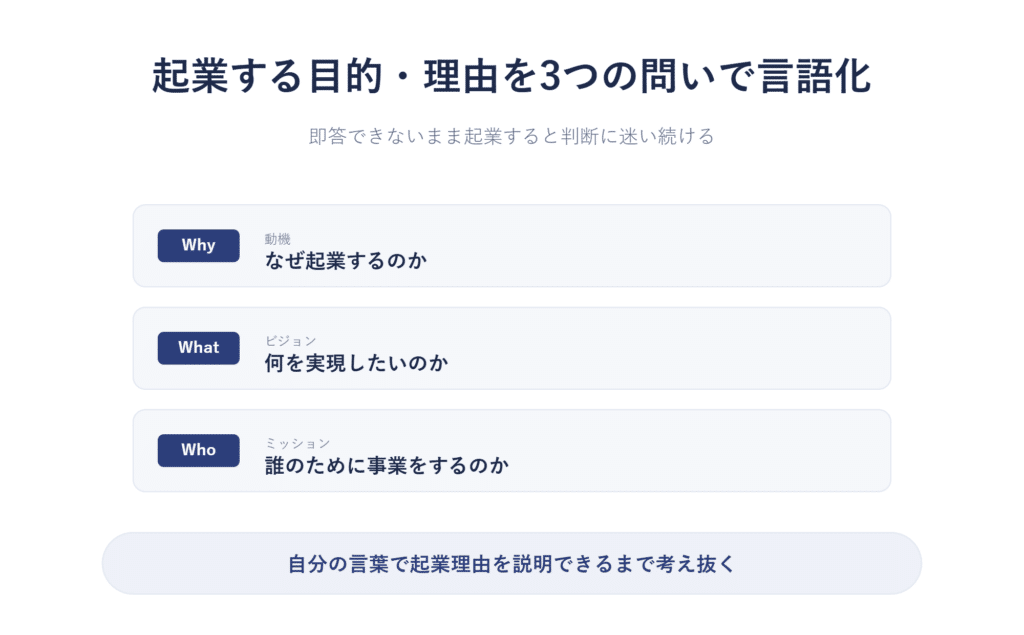The width and height of the screenshot is (1024, 635).
Task: Select the bottom banner 自分の言葉で起業理由を説明できるまで考え抜く
Action: (x=511, y=564)
